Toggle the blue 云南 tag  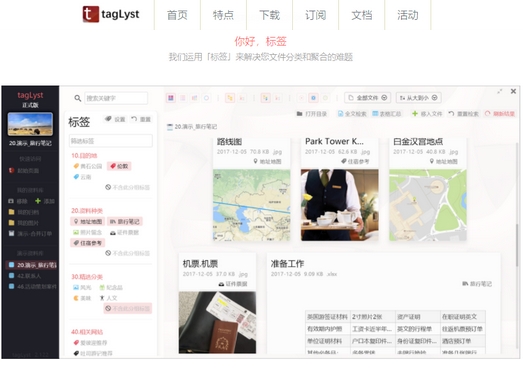click(82, 177)
